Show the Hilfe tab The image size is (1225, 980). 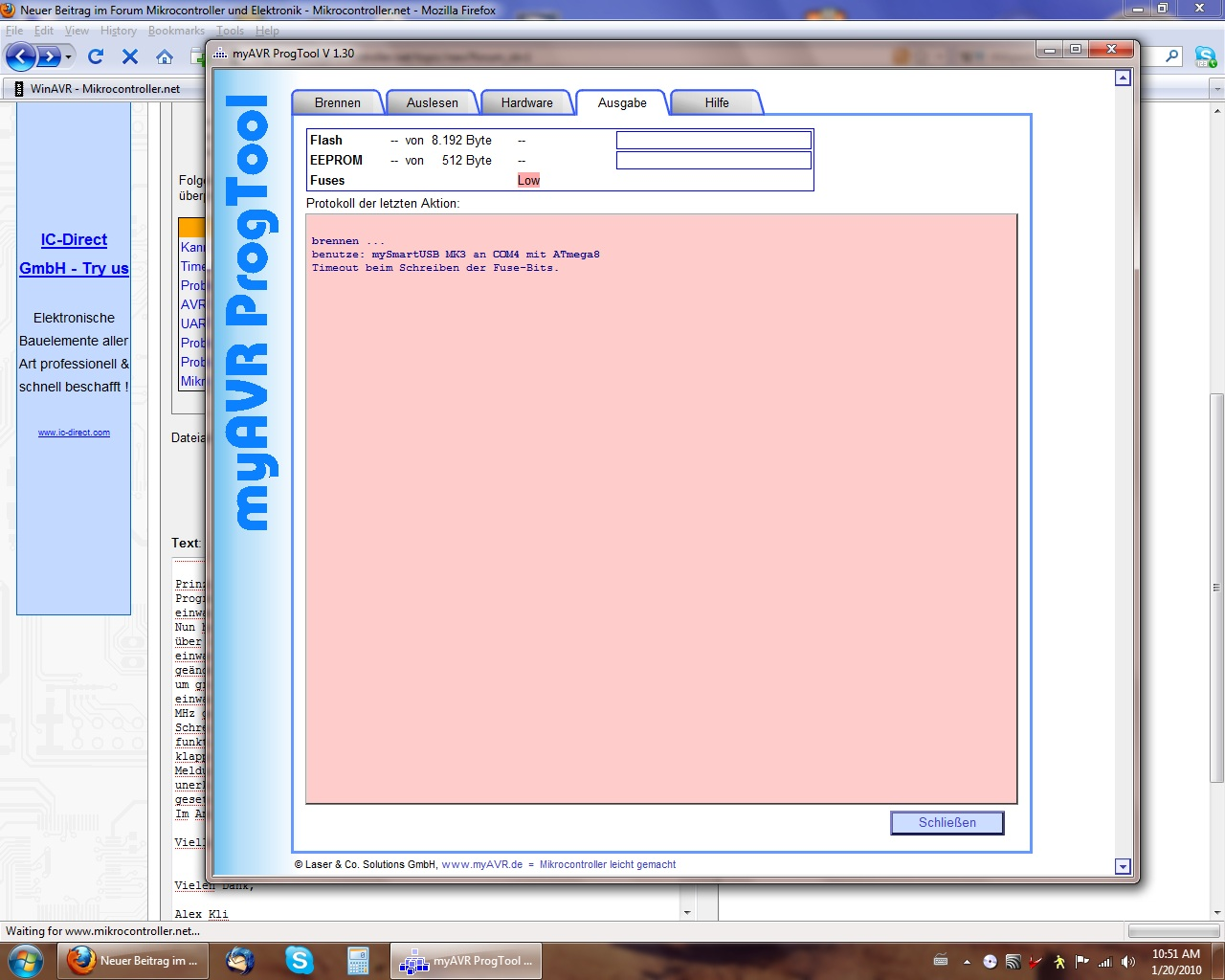[x=717, y=102]
